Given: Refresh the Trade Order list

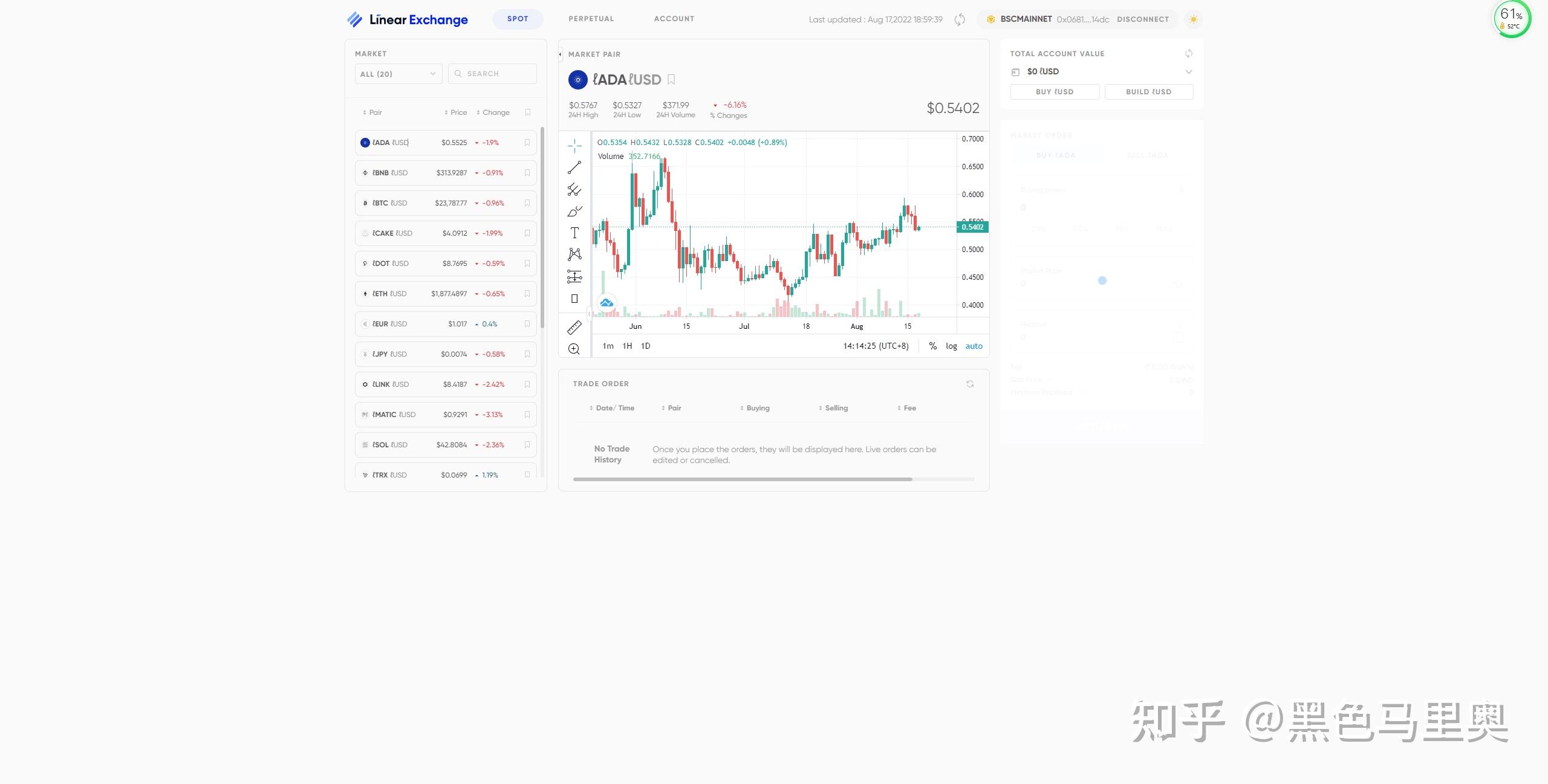Looking at the screenshot, I should (970, 384).
